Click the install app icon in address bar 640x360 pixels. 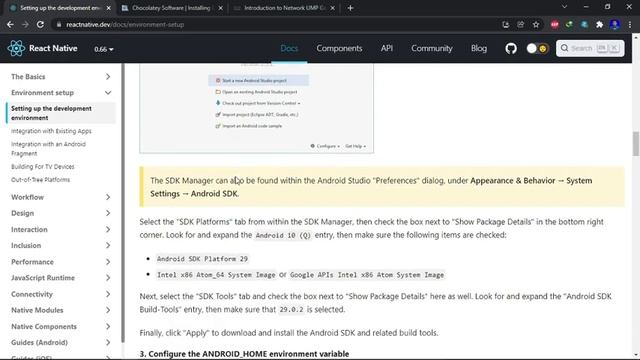point(505,25)
